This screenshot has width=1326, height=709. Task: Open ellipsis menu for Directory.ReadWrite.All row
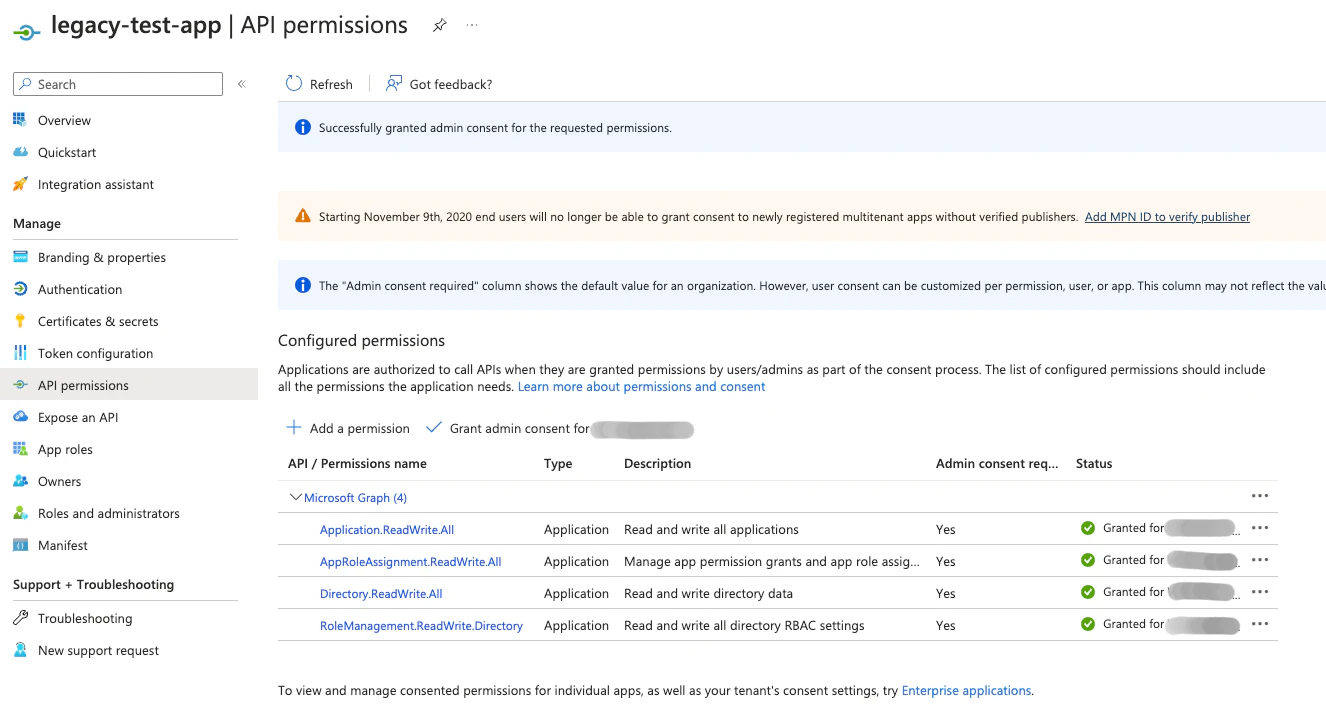coord(1259,592)
